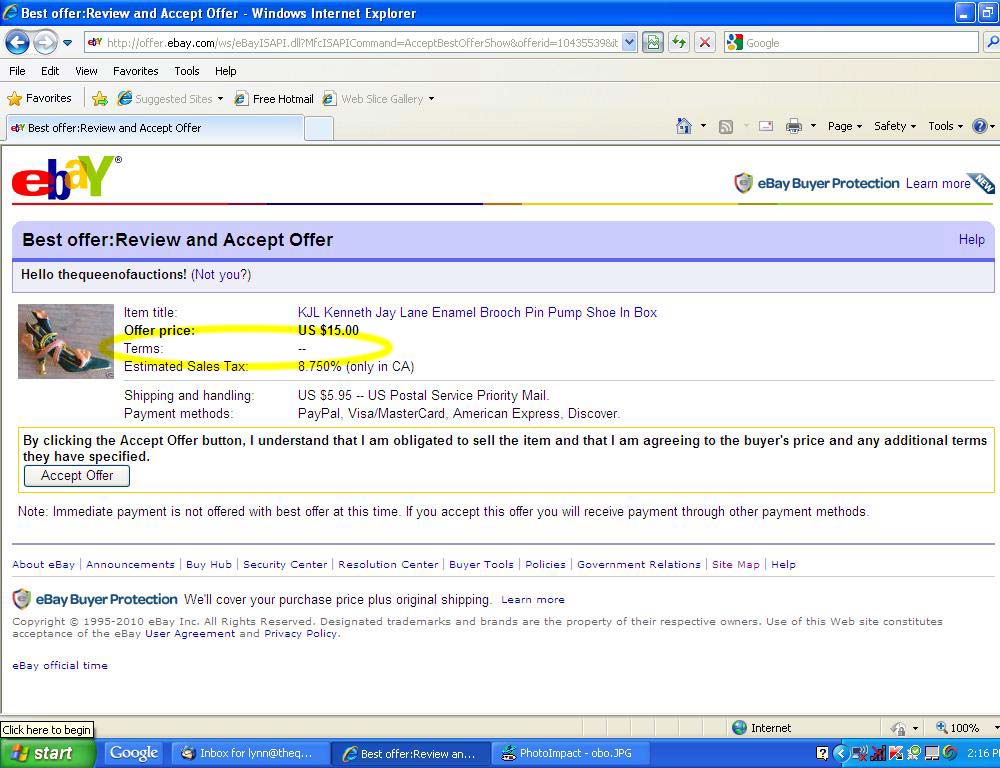Click the Accept Offer button
1000x768 pixels.
(77, 476)
